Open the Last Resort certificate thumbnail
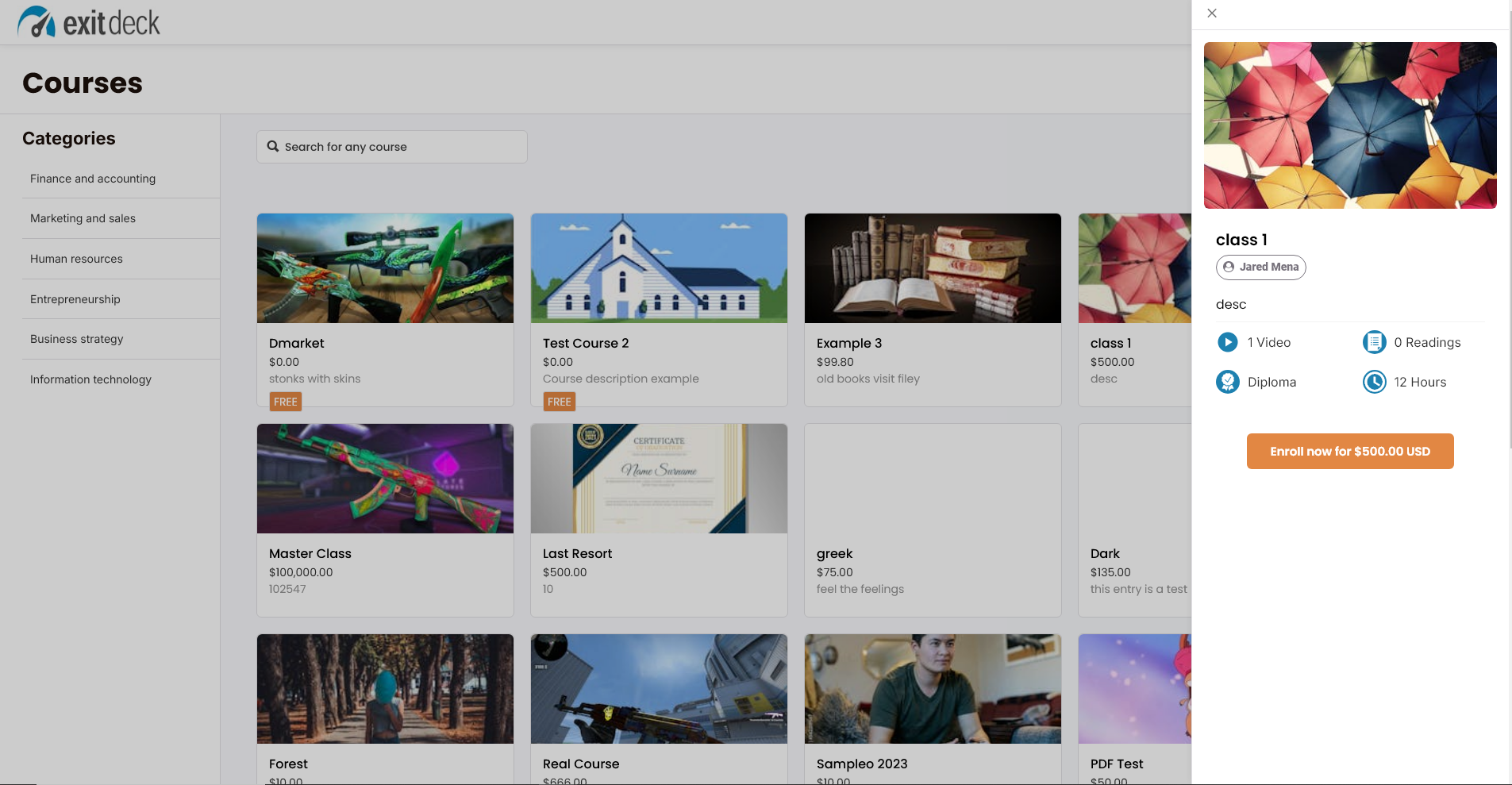The width and height of the screenshot is (1512, 785). click(x=659, y=479)
